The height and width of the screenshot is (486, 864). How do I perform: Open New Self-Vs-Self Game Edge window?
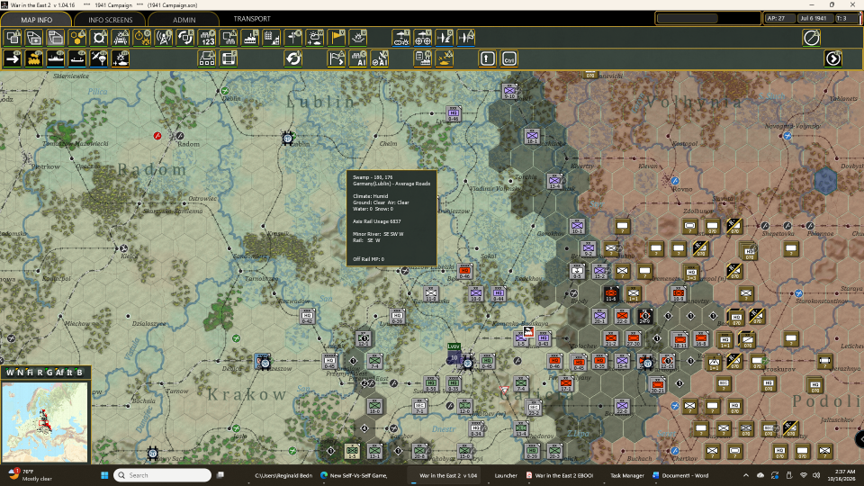coord(353,475)
